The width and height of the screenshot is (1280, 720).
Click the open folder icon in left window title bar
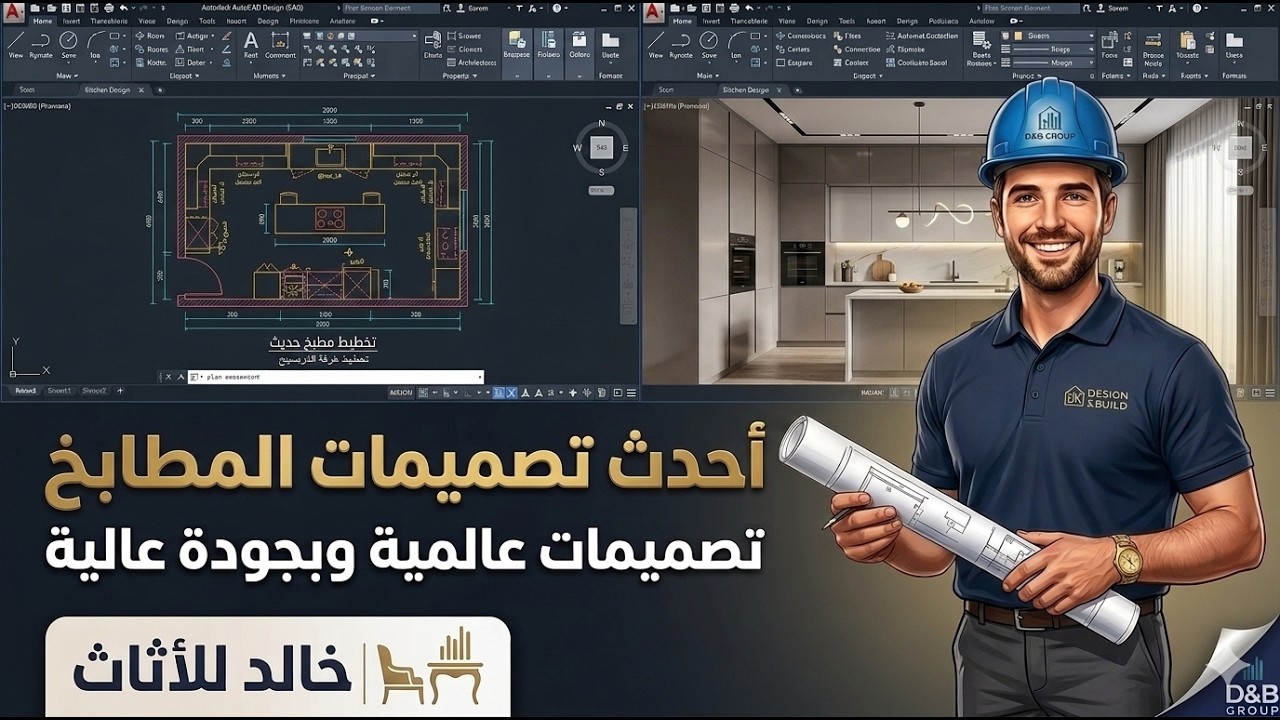51,8
